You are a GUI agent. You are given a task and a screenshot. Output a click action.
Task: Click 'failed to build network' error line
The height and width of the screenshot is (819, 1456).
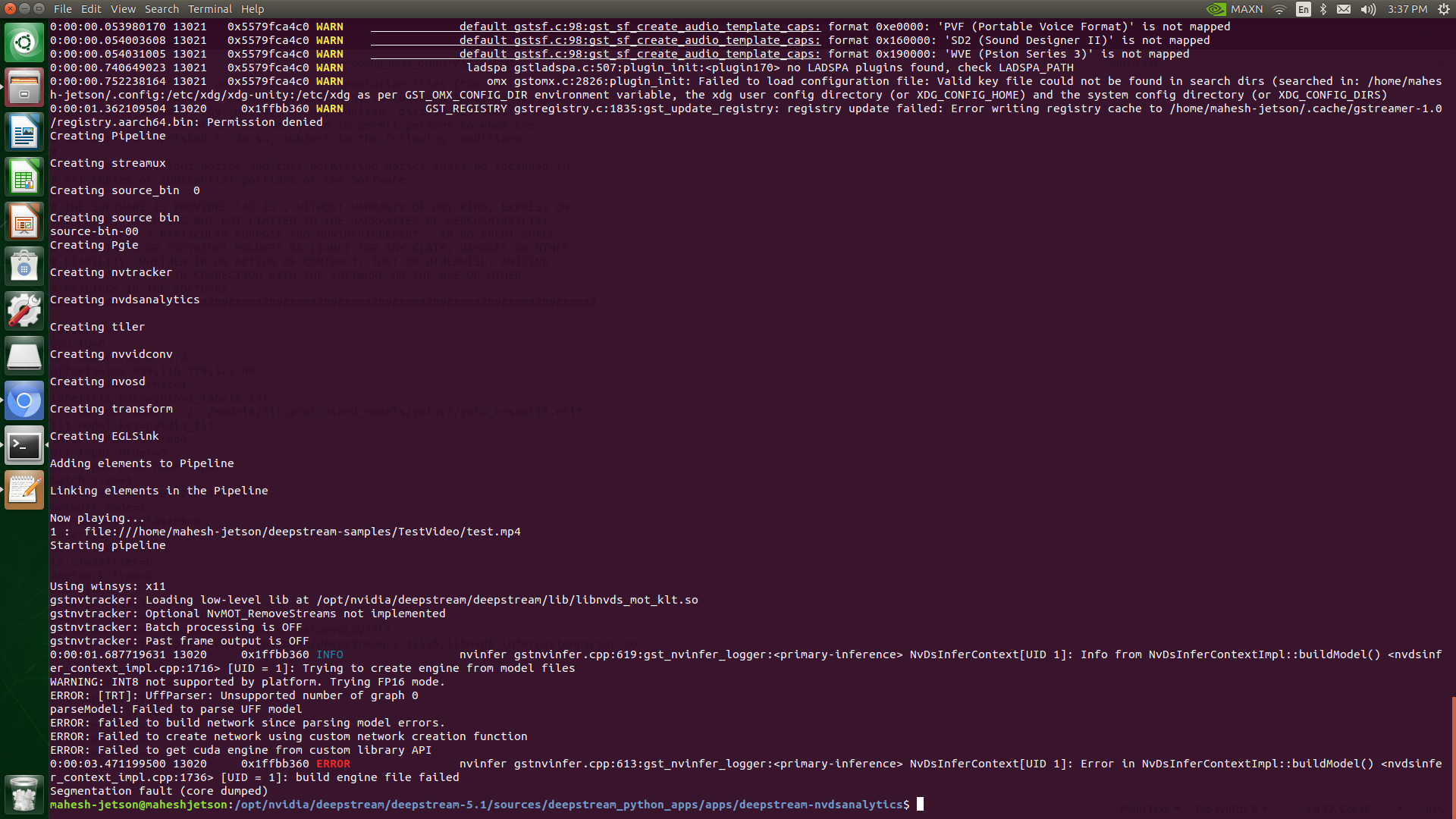(x=247, y=723)
